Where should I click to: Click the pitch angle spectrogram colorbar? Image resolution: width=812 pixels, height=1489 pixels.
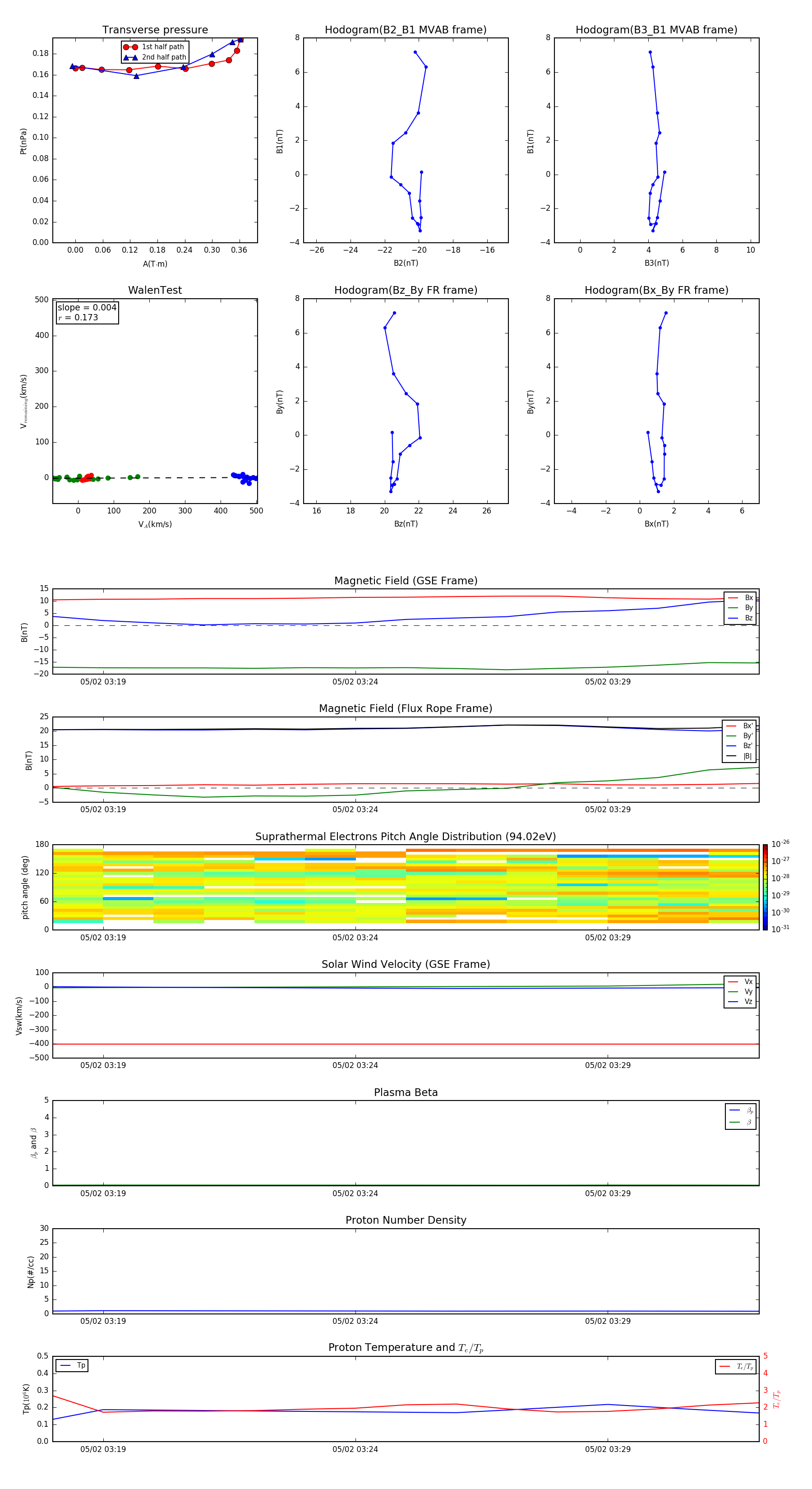pyautogui.click(x=765, y=888)
